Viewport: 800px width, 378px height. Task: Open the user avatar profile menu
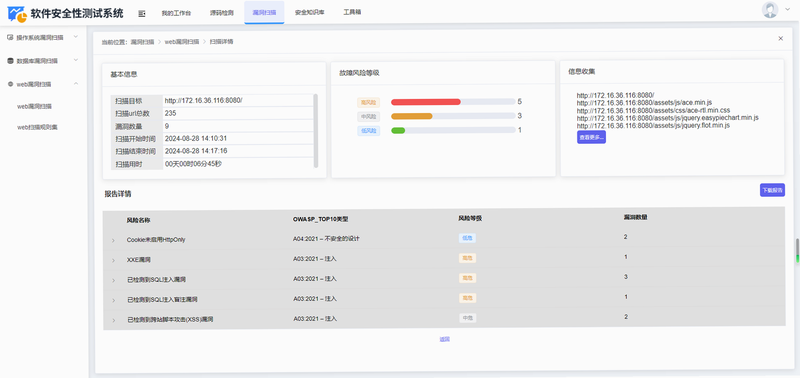click(x=770, y=10)
